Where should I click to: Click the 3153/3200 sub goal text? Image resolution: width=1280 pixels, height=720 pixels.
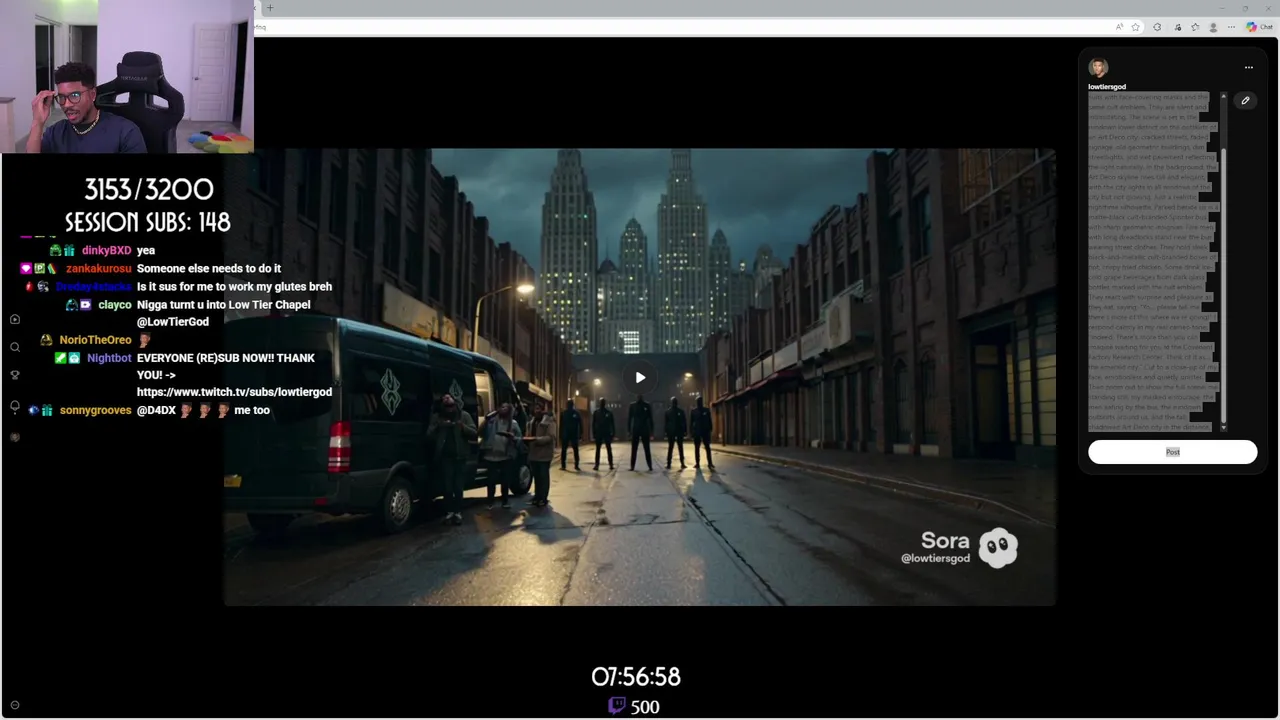click(x=149, y=190)
